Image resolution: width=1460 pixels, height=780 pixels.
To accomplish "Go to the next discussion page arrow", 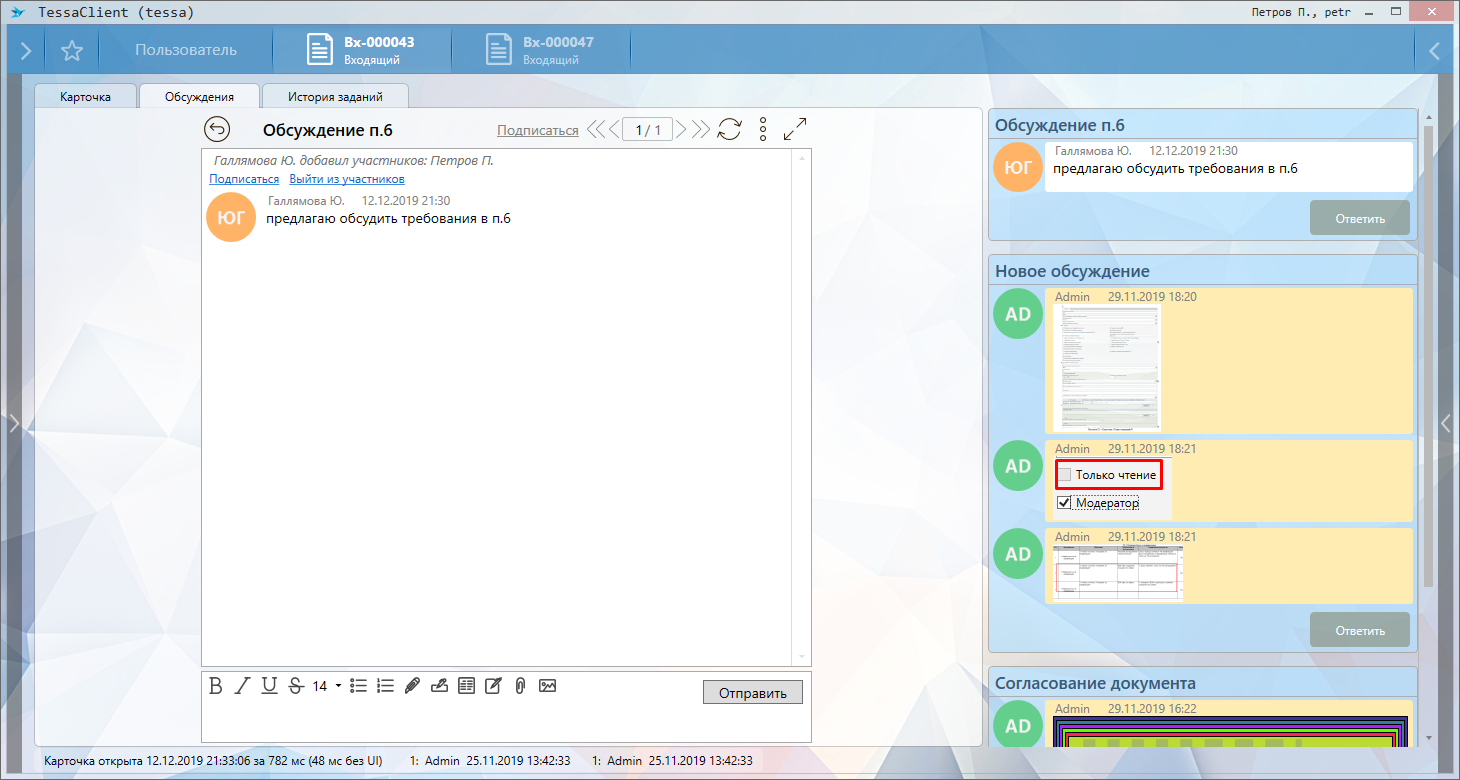I will coord(680,130).
